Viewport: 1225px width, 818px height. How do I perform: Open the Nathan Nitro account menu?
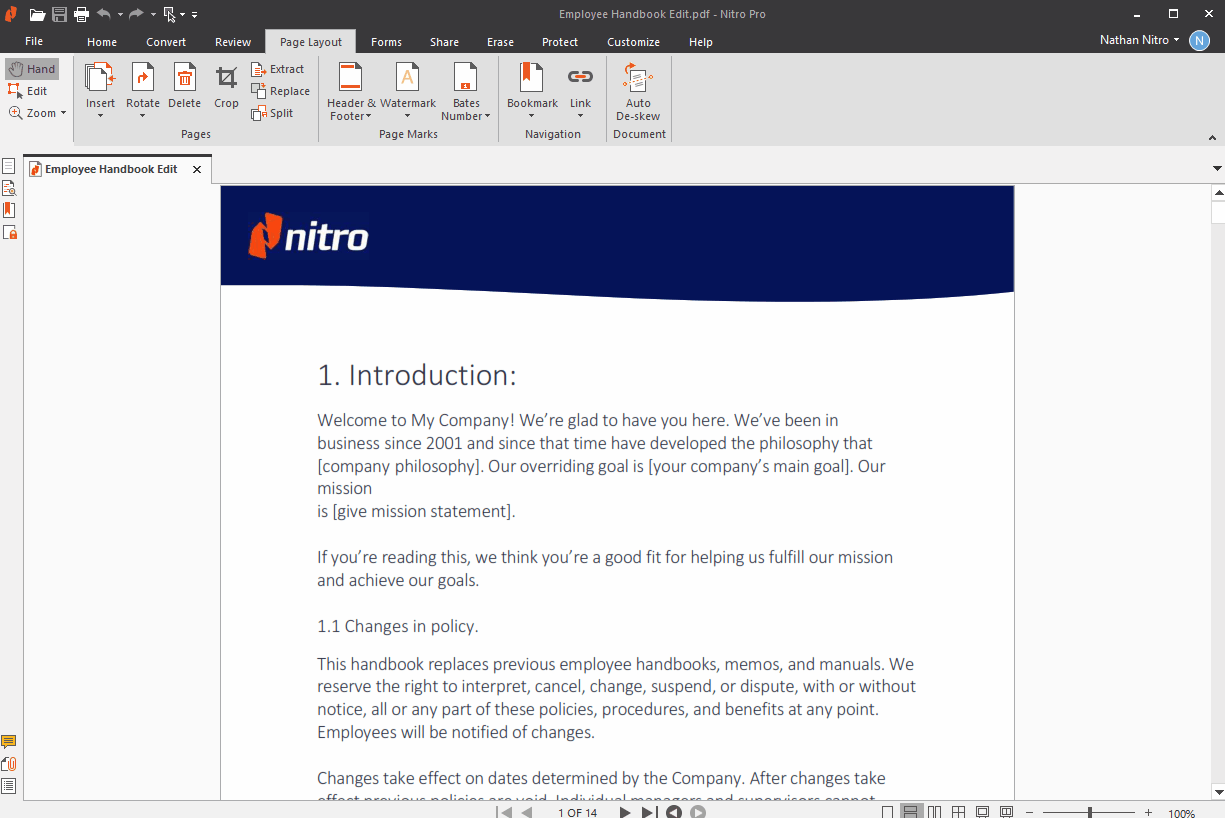point(1139,40)
